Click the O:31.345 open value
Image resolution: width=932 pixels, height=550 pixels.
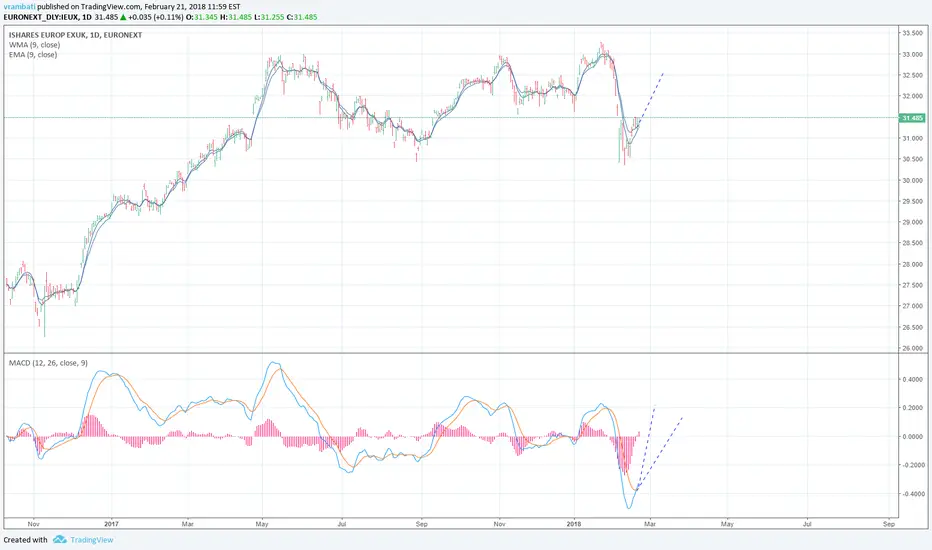click(x=202, y=17)
